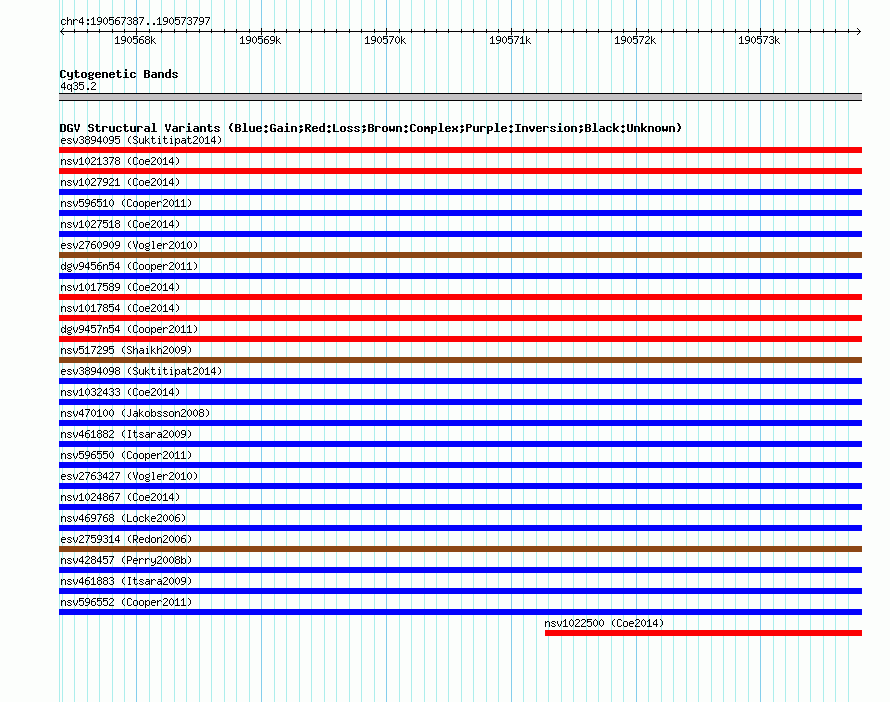Open the esv2763427 (Vogler2010) label

[129, 476]
